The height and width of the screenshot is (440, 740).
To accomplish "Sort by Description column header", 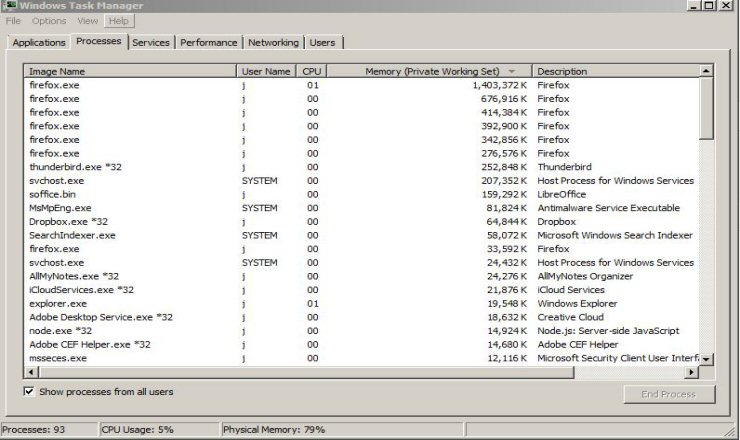I will coord(616,71).
